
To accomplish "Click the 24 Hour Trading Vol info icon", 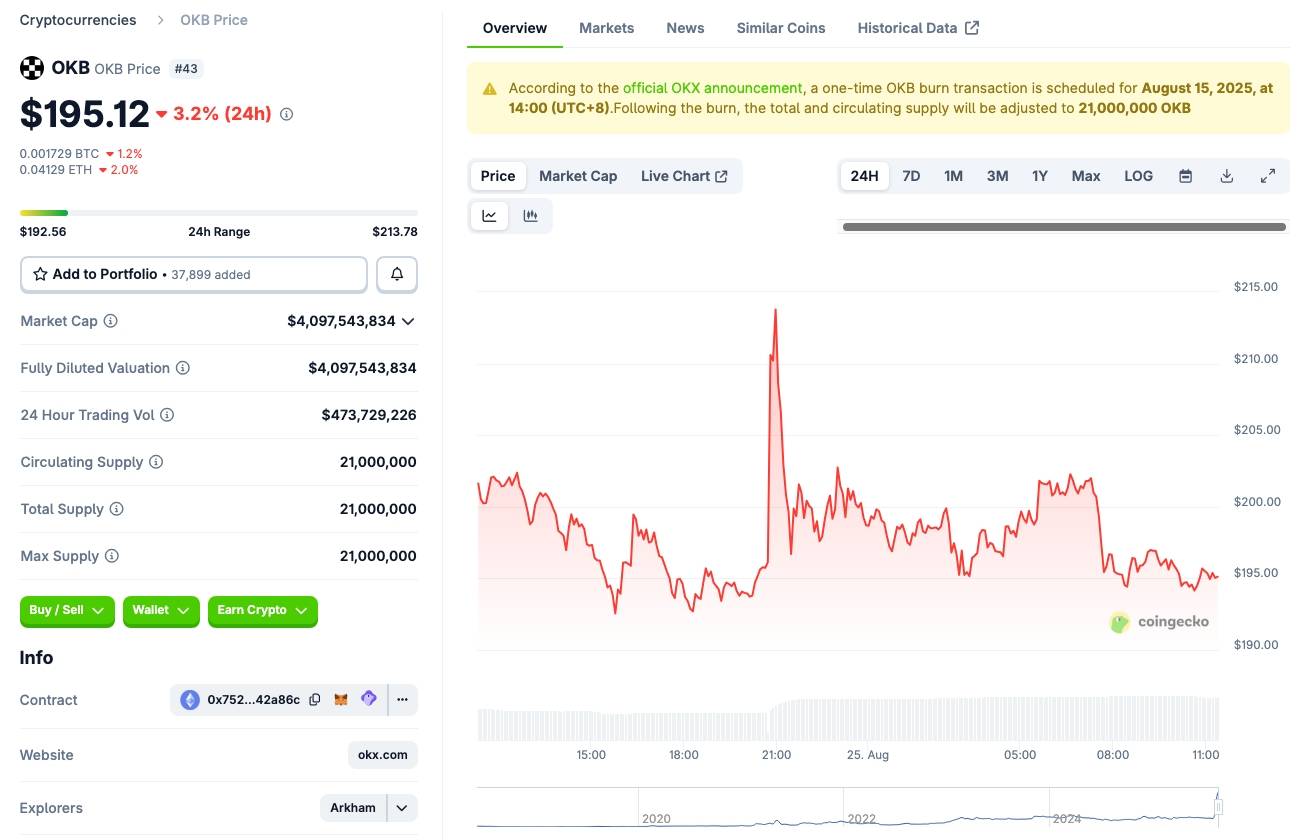I will (167, 415).
